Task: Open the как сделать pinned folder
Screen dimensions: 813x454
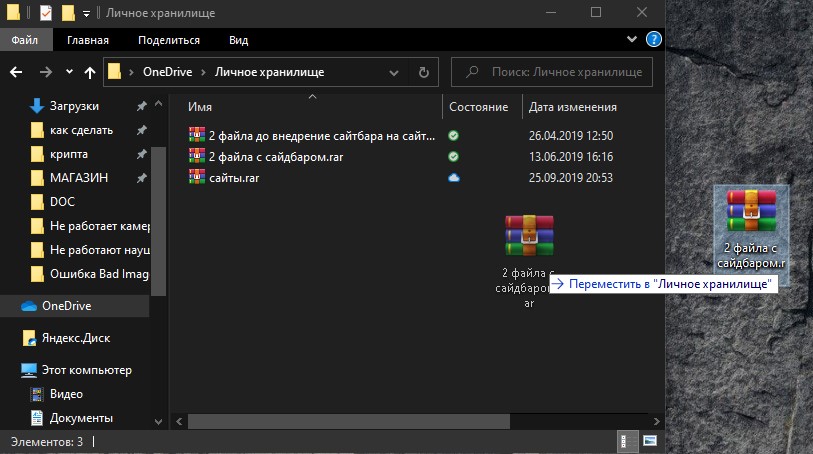Action: [81, 130]
